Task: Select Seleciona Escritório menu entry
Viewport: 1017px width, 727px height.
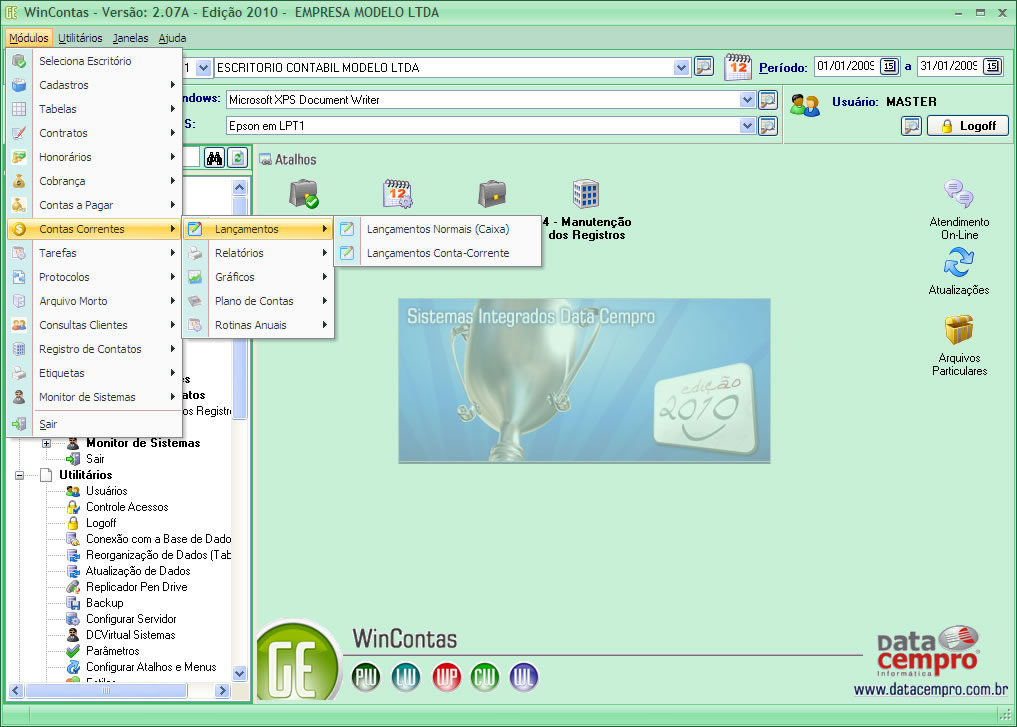Action: coord(94,61)
